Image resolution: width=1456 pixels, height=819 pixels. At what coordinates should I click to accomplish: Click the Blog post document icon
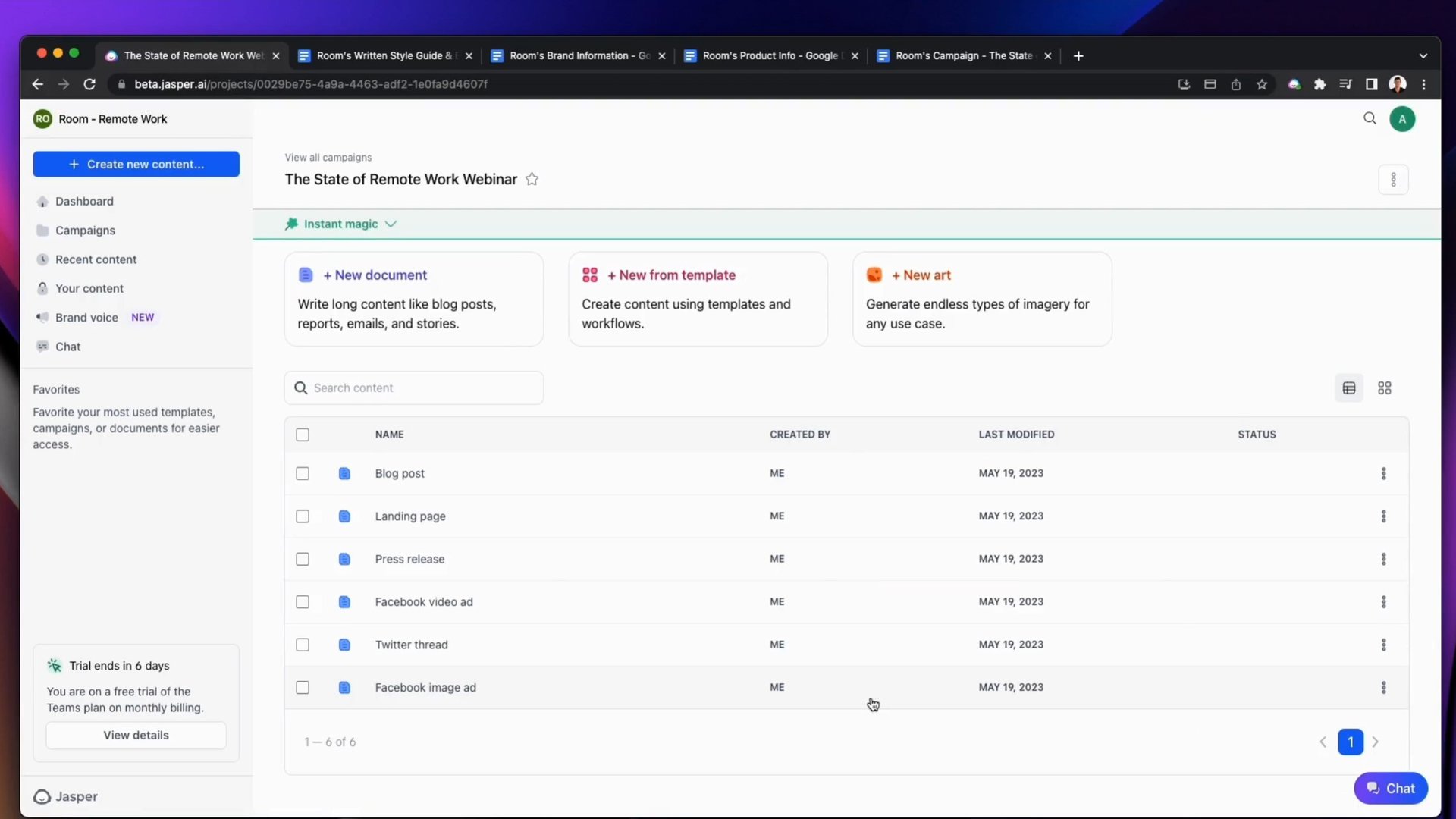344,473
